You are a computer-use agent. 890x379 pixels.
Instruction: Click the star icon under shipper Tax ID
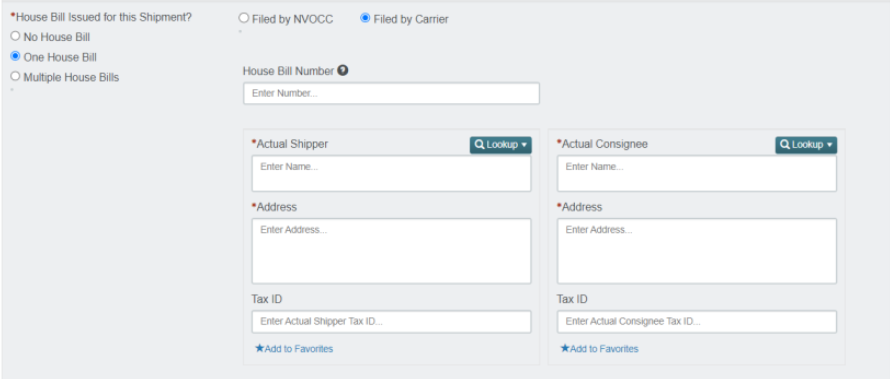tap(259, 348)
